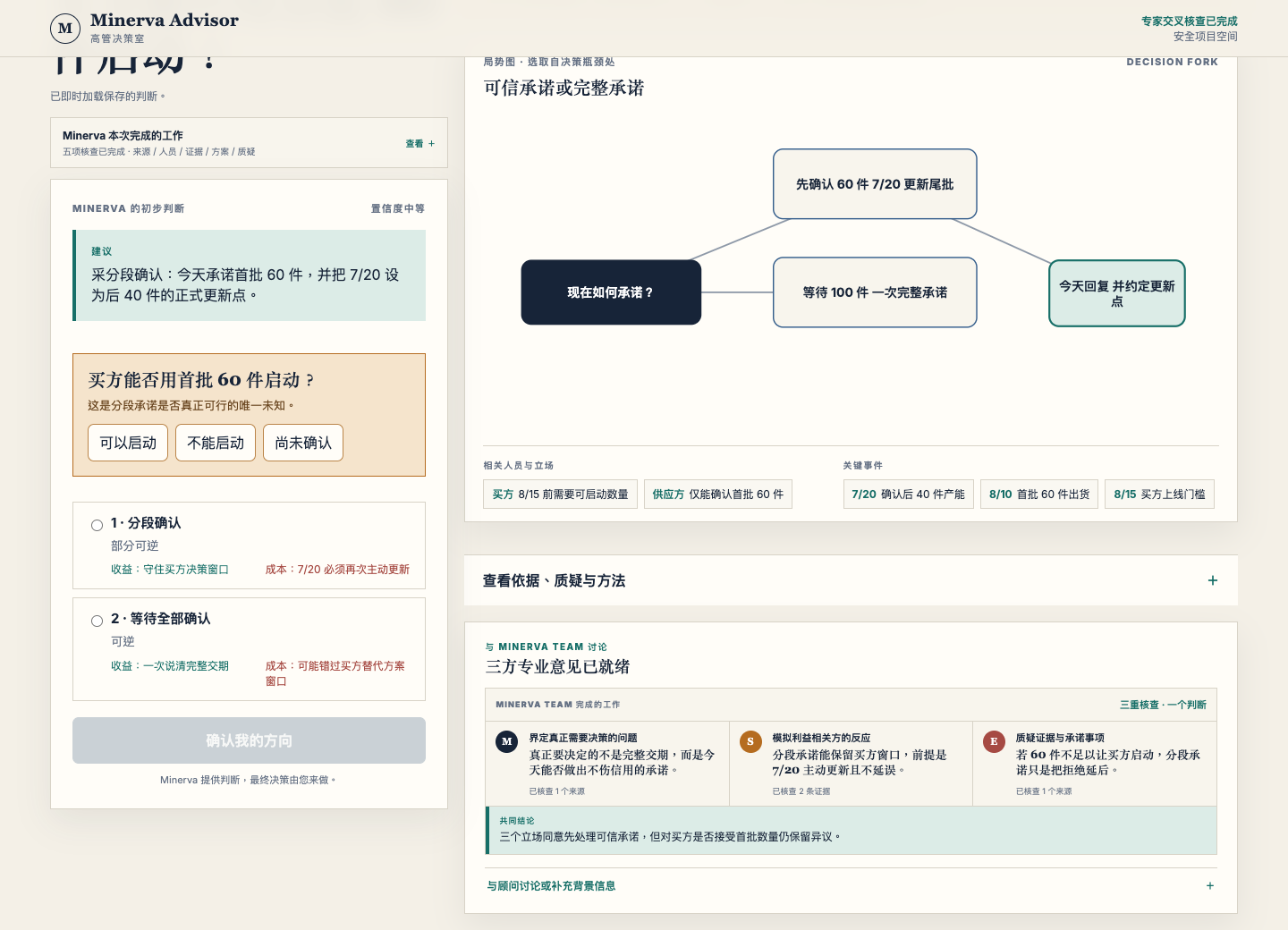The height and width of the screenshot is (930, 1288).
Task: Select radio option 1 · 分段确认
Action: (x=97, y=525)
